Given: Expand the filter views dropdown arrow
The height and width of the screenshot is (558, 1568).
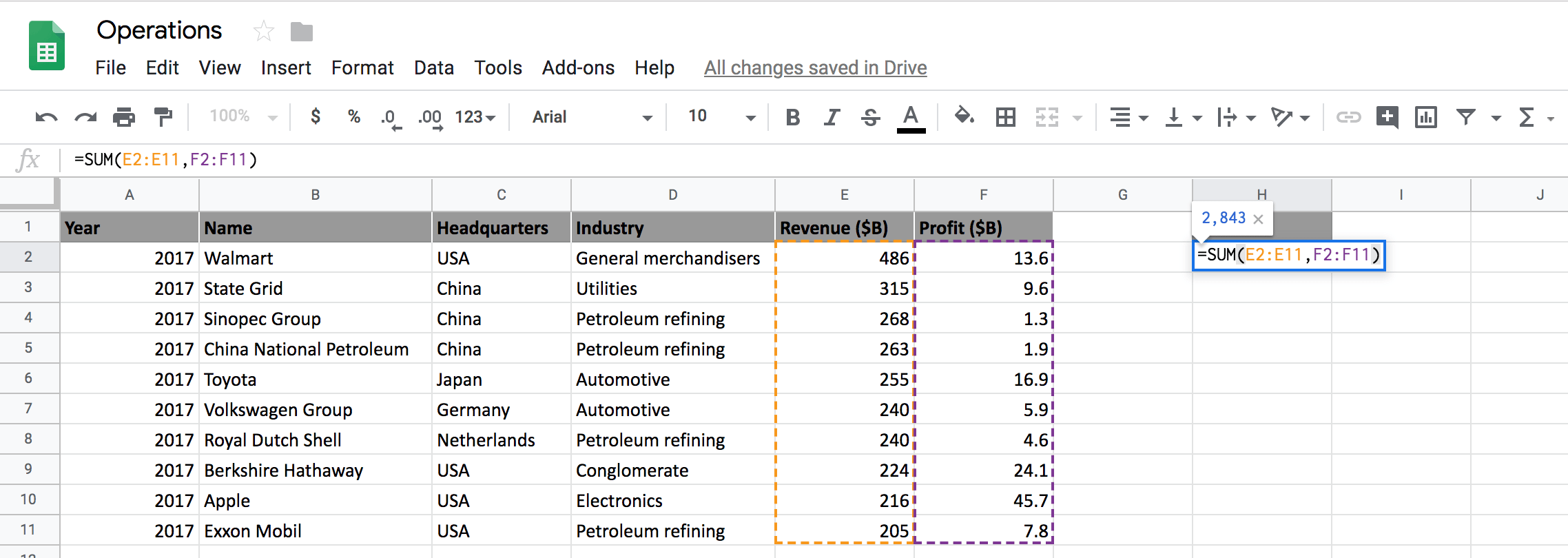Looking at the screenshot, I should (1496, 118).
